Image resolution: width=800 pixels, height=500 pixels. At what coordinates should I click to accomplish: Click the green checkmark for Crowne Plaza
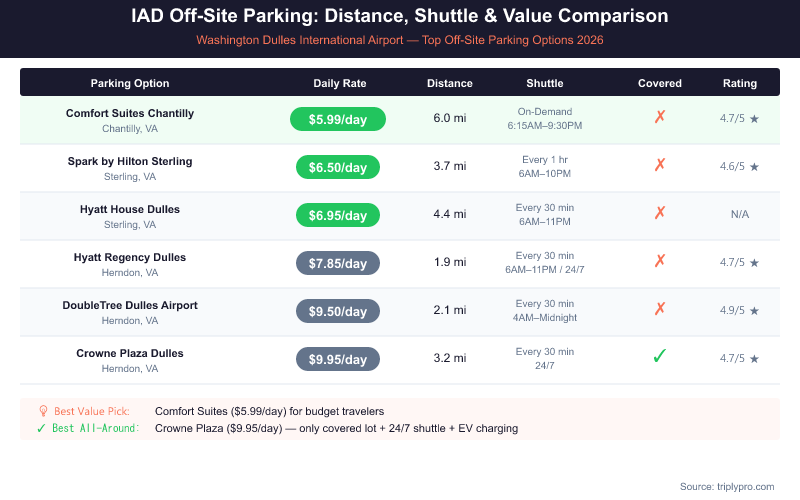(660, 358)
